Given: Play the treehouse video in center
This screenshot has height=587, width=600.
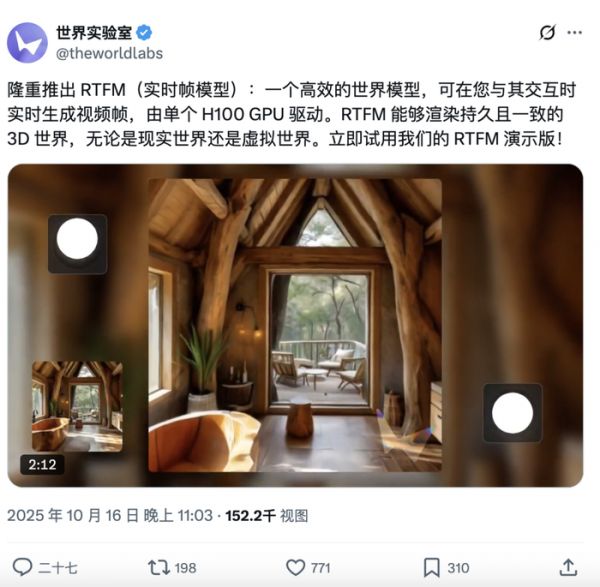Looking at the screenshot, I should [x=295, y=325].
